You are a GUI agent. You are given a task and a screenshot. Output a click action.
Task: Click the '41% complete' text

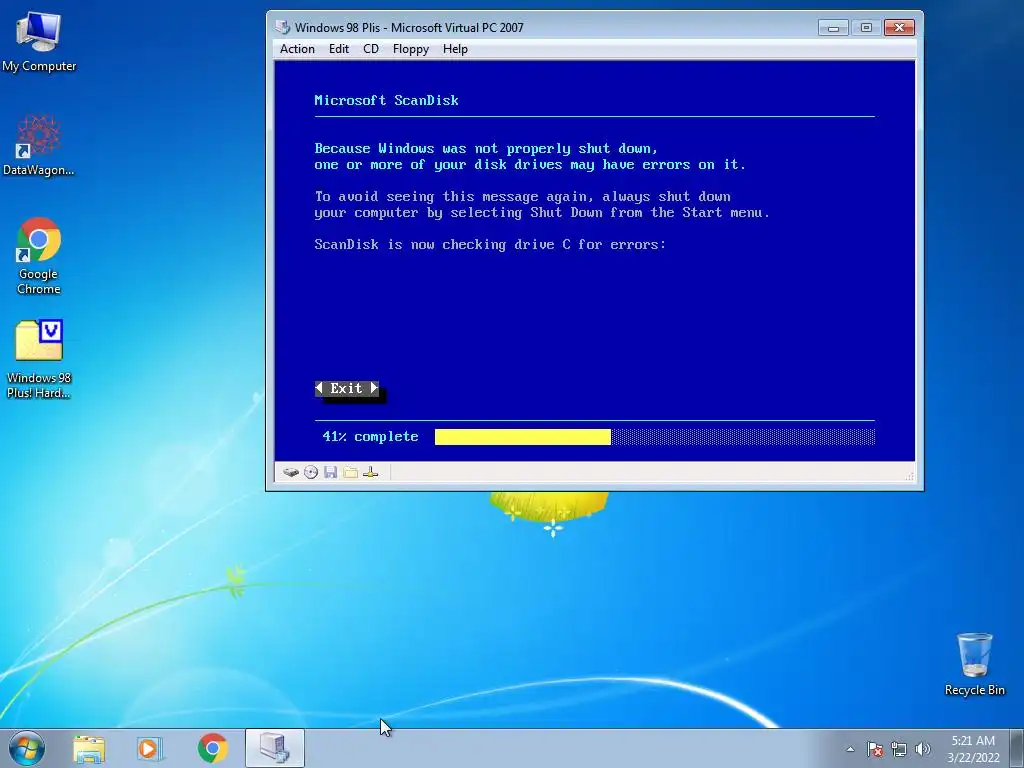pos(370,437)
